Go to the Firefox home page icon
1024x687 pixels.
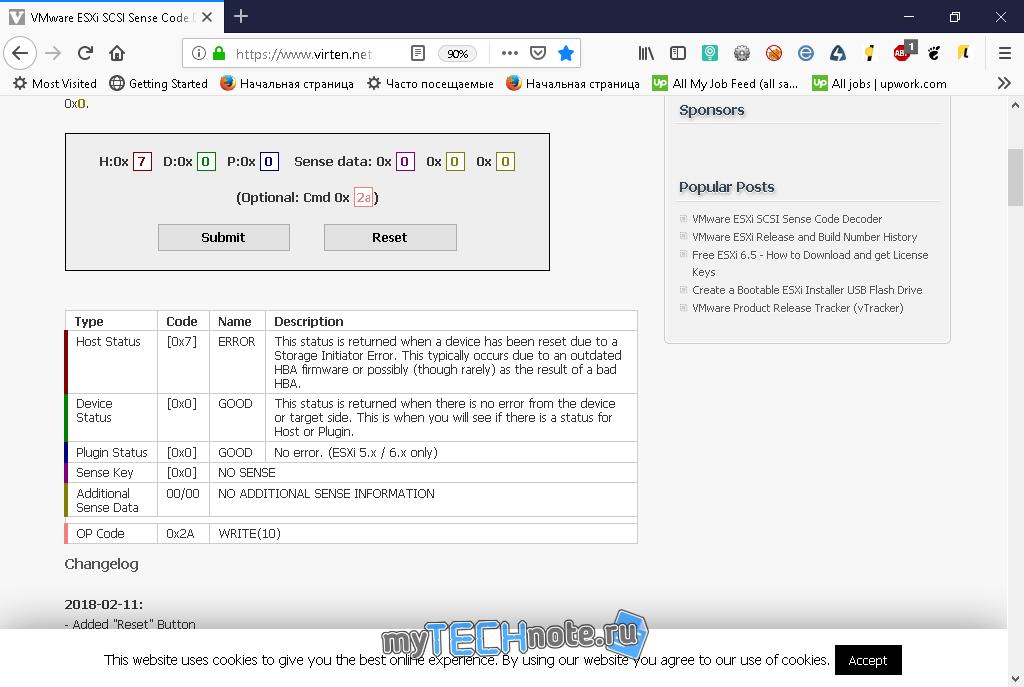click(x=117, y=53)
